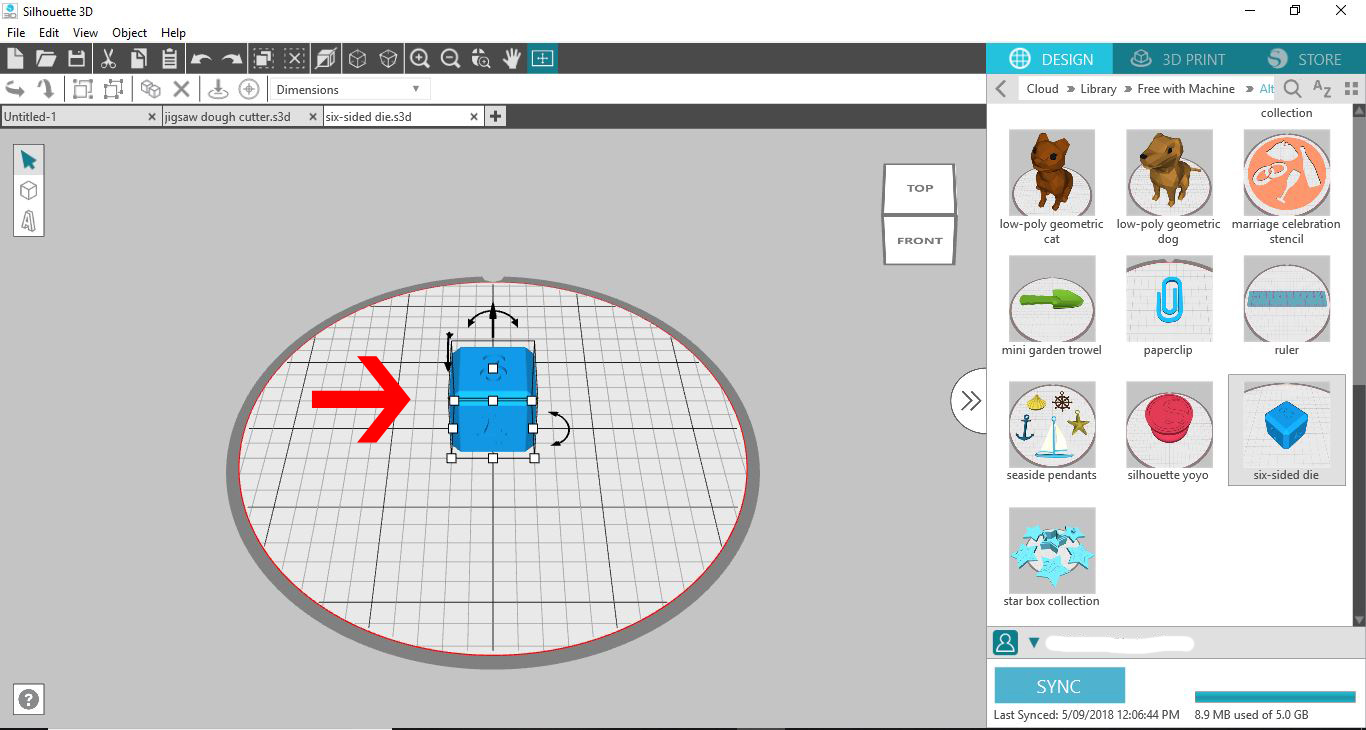Select the Pan hand tool

pos(512,59)
